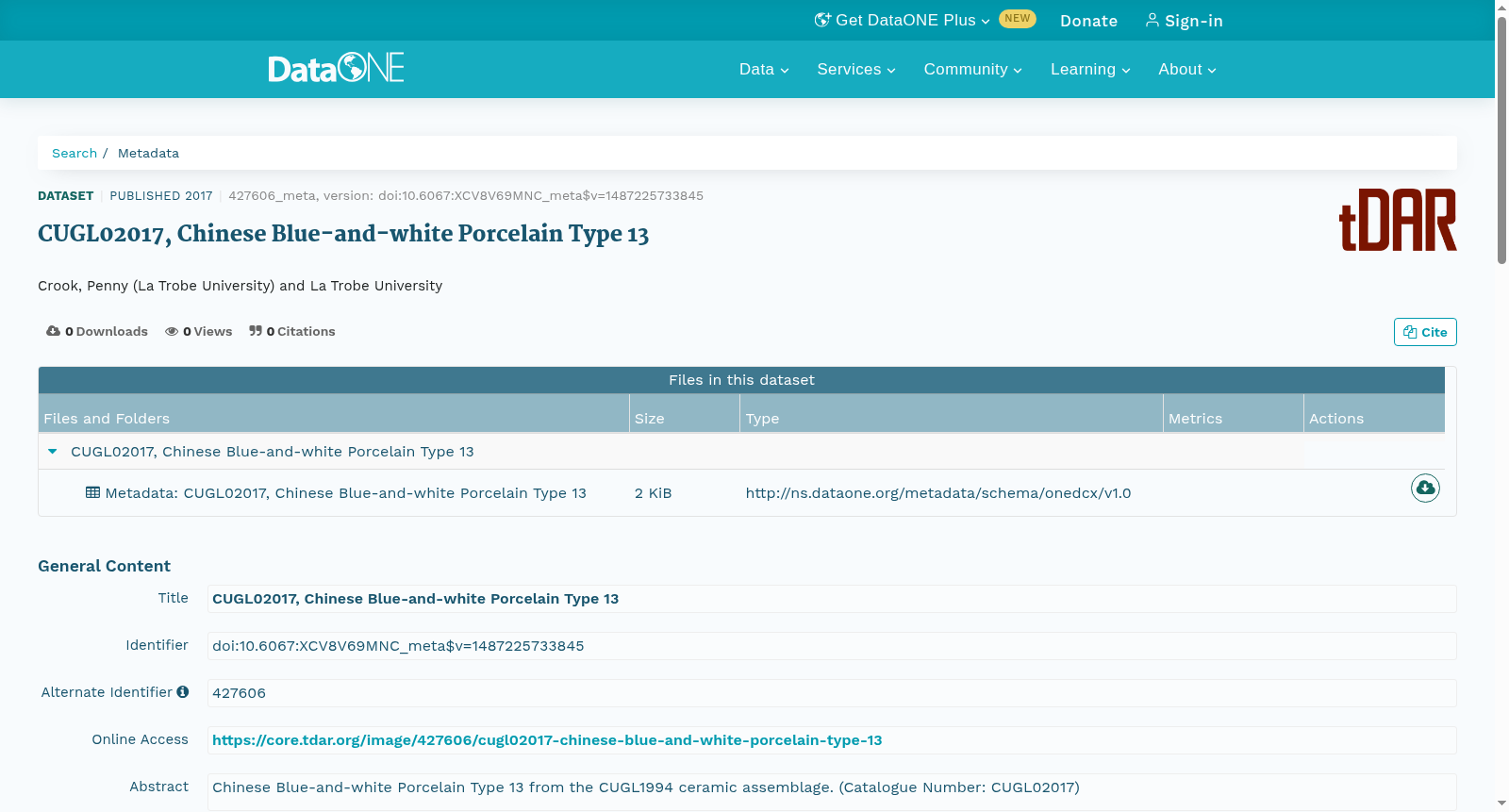Click the 0 Citations metric
Image resolution: width=1509 pixels, height=812 pixels.
292,331
